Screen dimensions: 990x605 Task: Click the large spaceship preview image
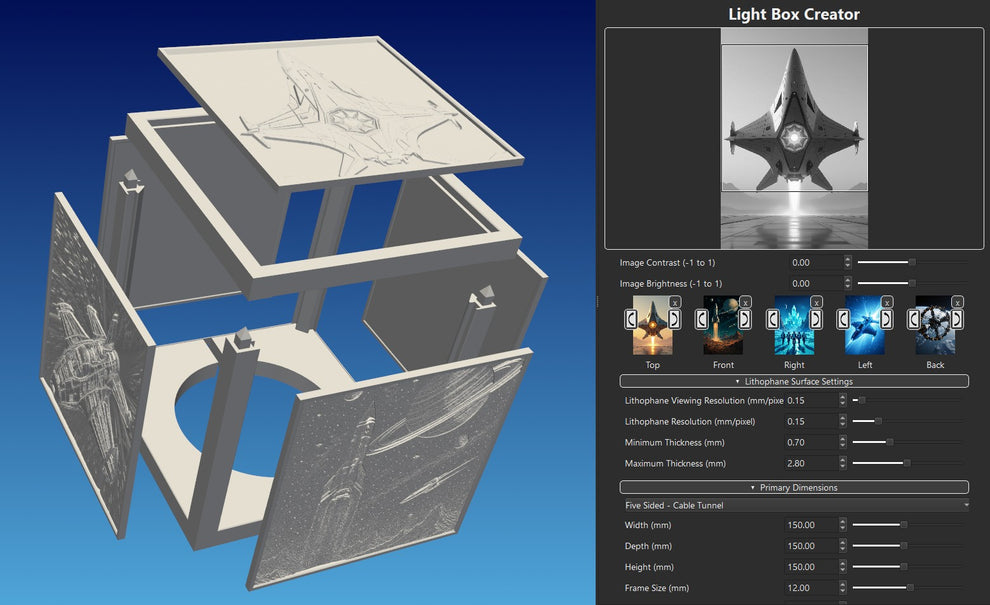[x=796, y=135]
